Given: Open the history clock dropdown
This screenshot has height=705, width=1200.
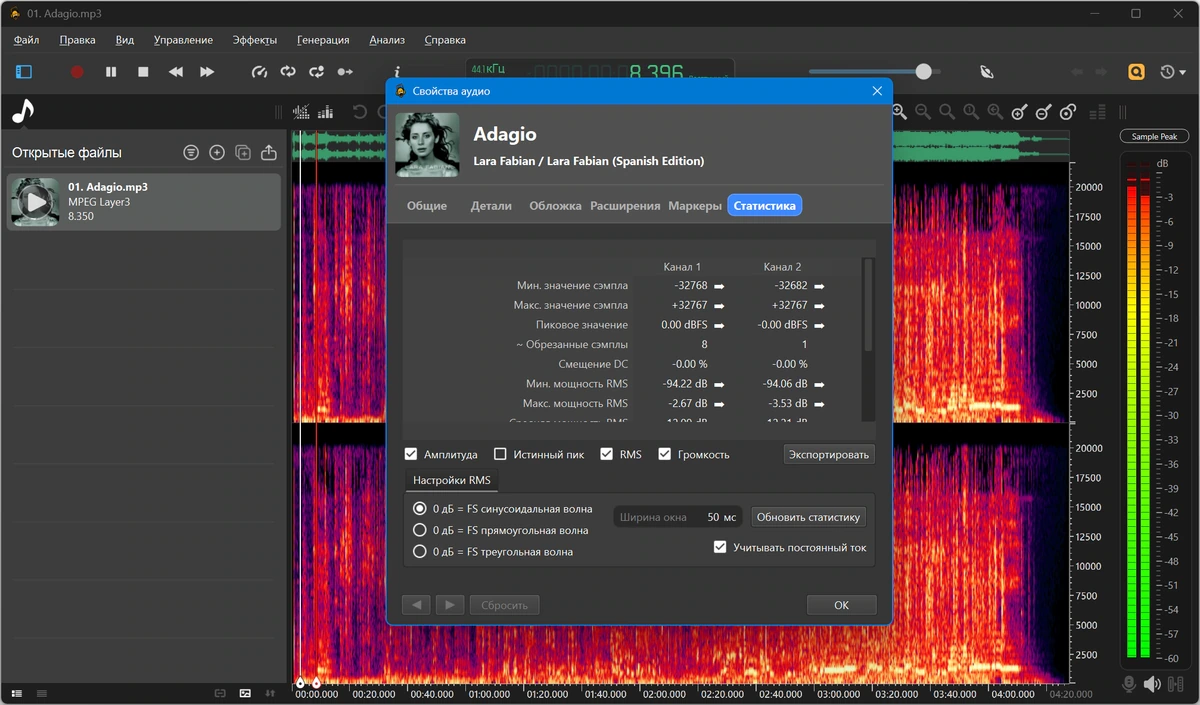Looking at the screenshot, I should pos(1172,72).
